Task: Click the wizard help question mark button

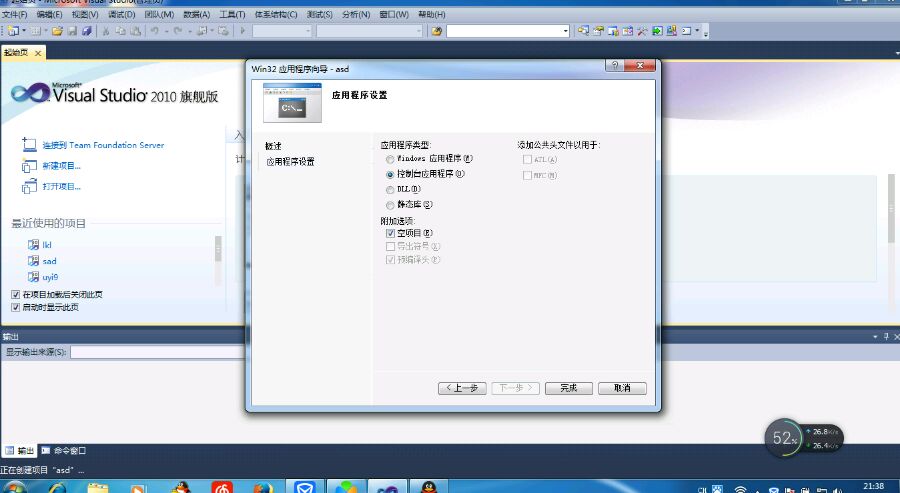Action: [615, 65]
